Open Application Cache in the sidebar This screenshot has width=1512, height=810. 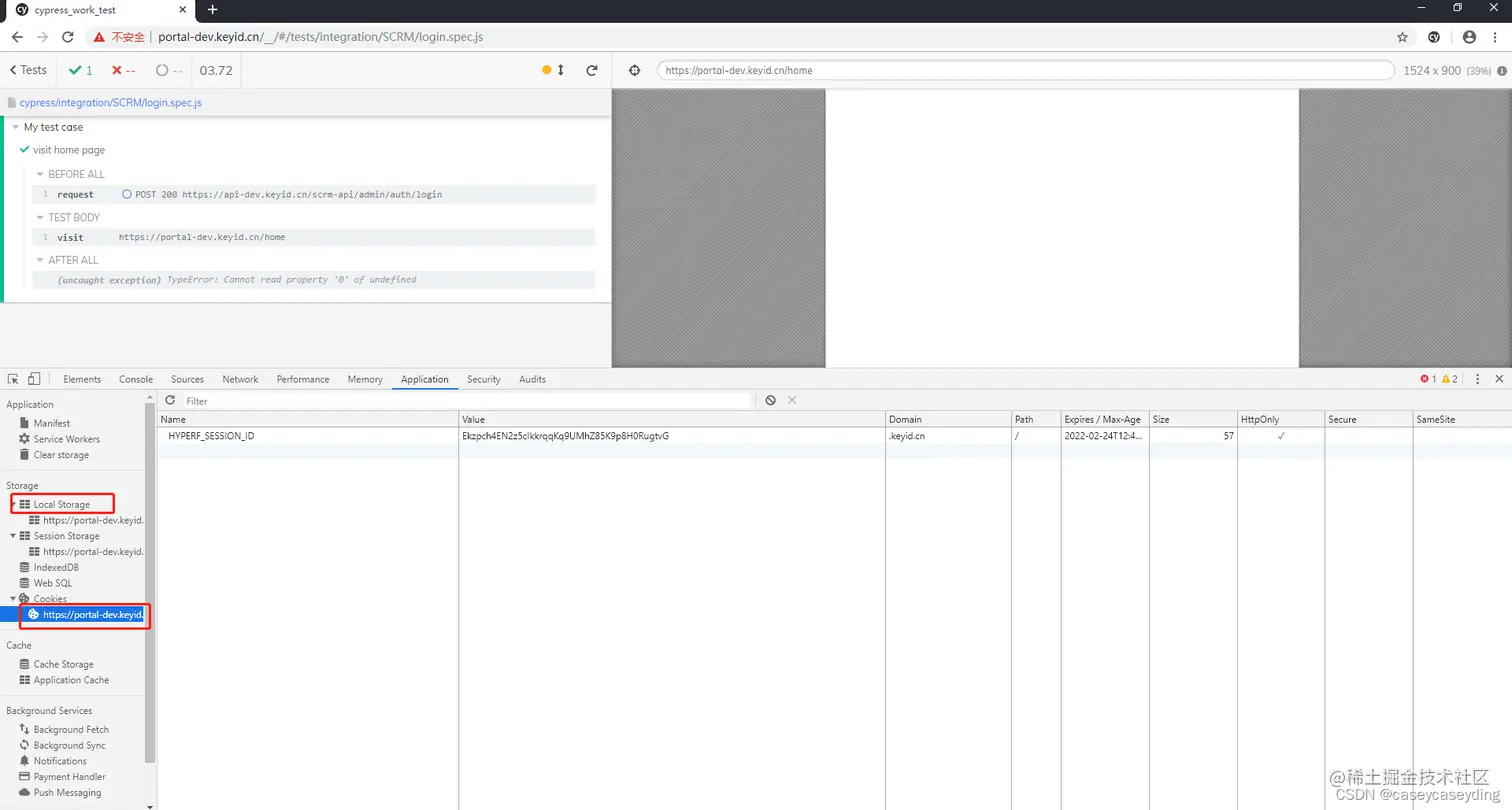(71, 680)
